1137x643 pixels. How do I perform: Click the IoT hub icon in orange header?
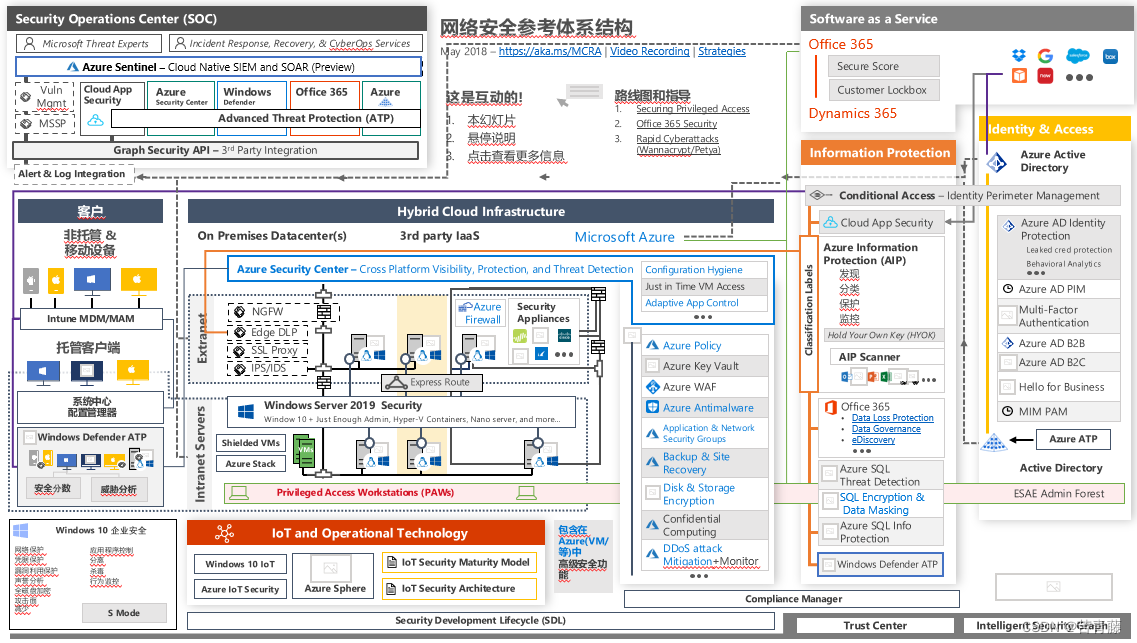pyautogui.click(x=224, y=534)
